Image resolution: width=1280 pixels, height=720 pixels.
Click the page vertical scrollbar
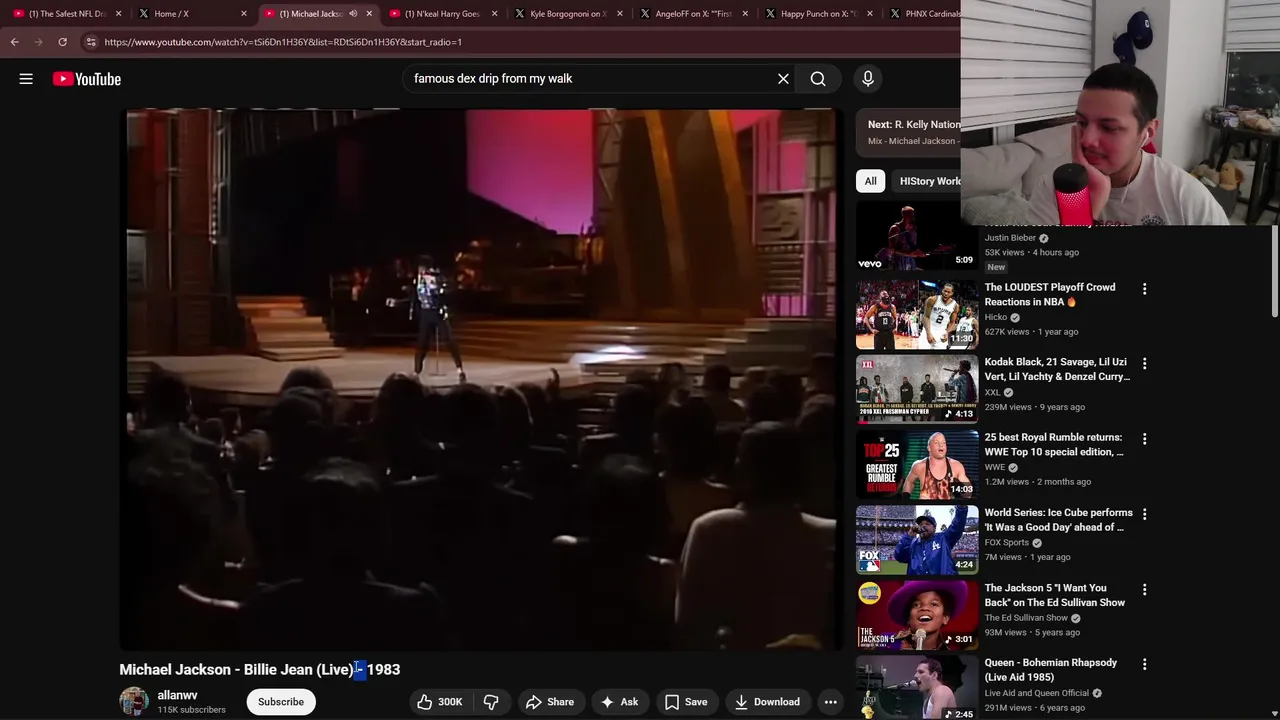[x=1274, y=270]
